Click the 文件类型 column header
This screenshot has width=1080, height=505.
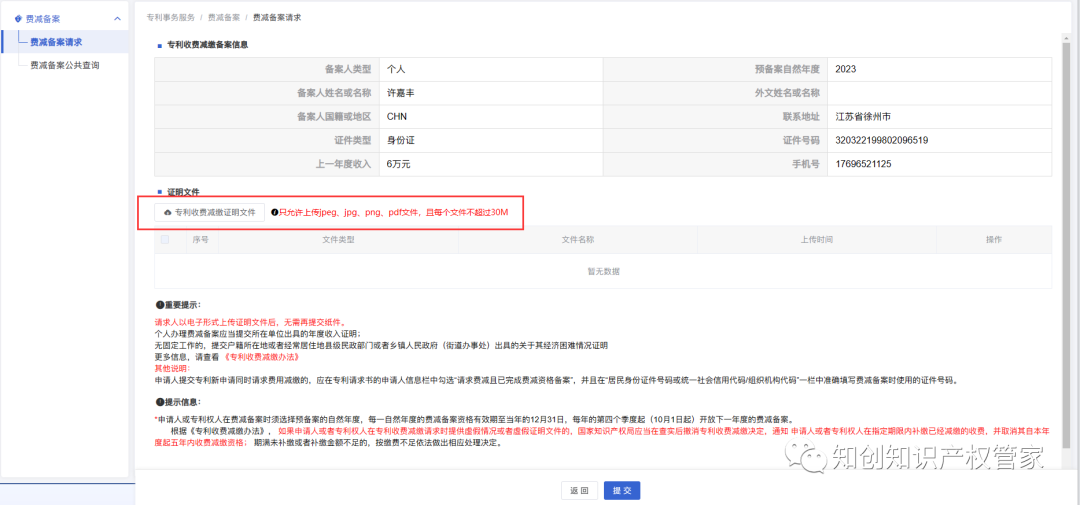coord(338,240)
